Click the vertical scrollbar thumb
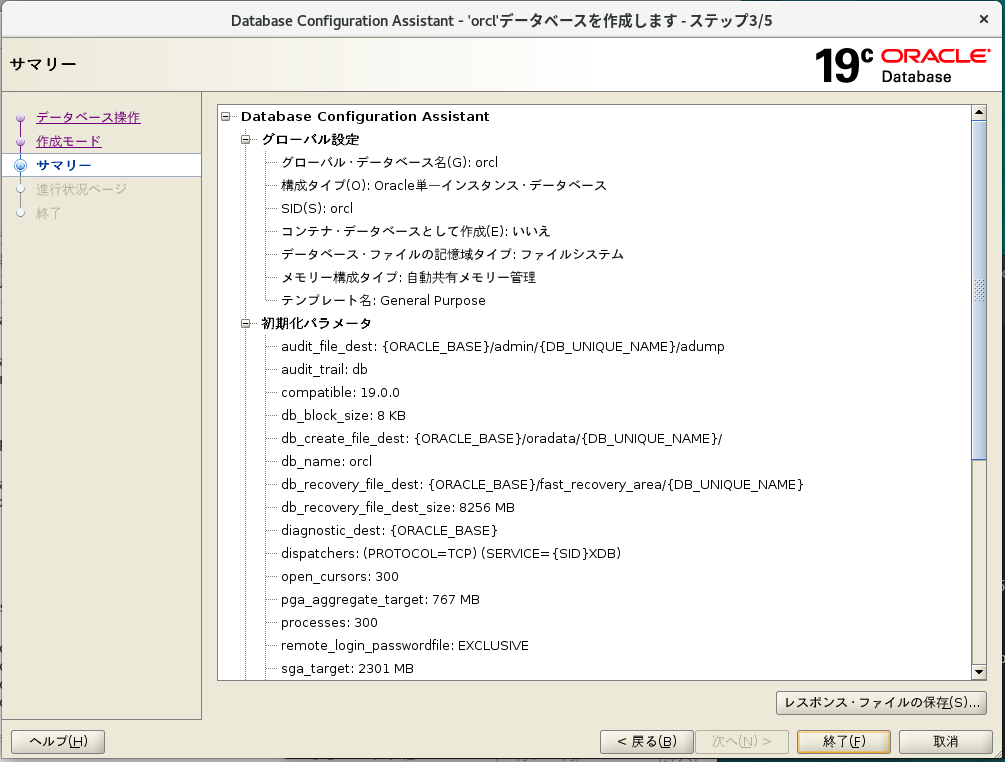 (979, 290)
